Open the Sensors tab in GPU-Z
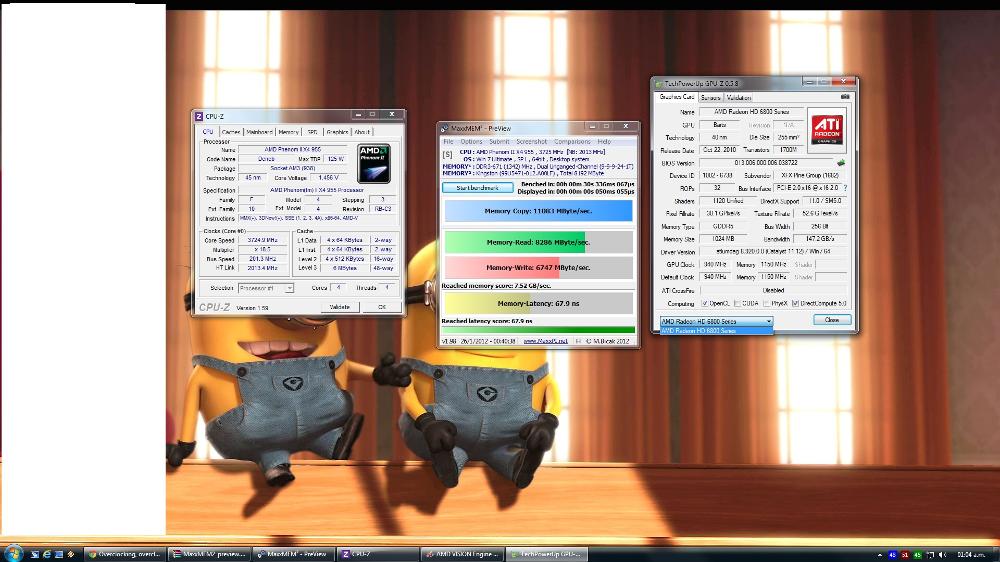Screen dimensions: 1000x562 point(710,98)
